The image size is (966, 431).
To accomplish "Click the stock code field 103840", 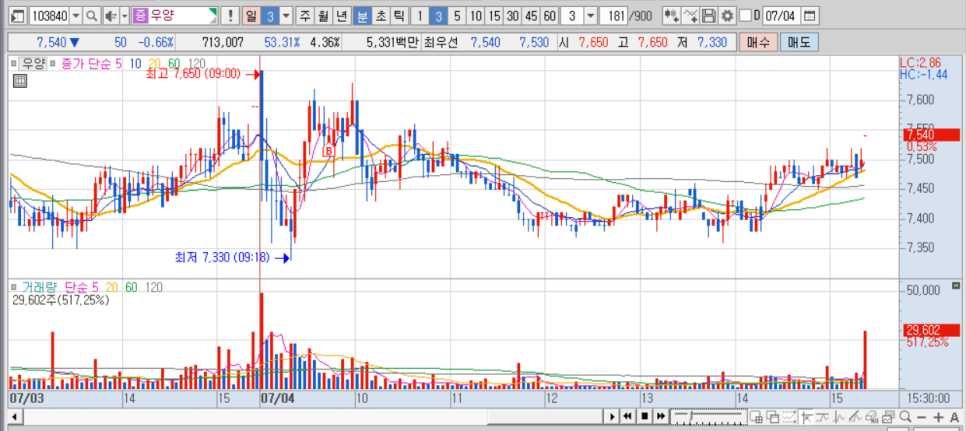I will pyautogui.click(x=49, y=15).
